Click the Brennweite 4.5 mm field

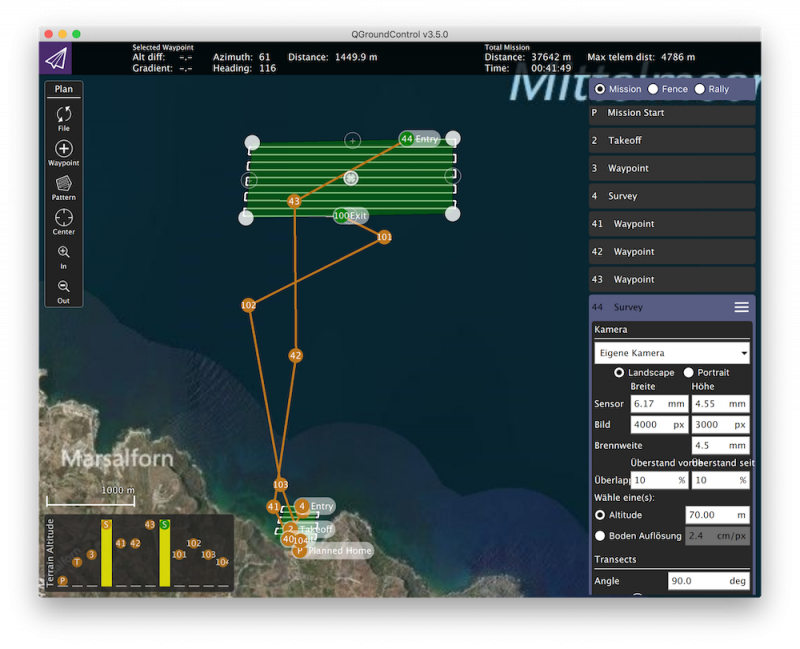(x=720, y=445)
